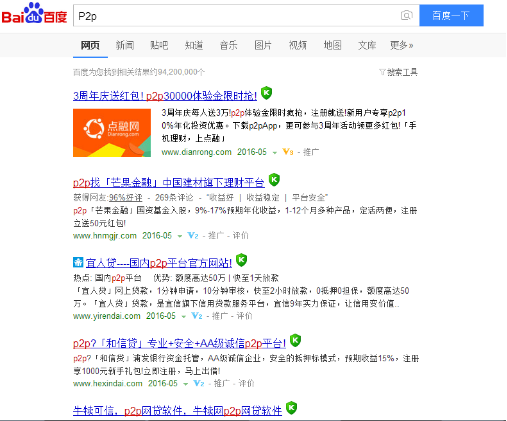Click the 点融网 orange ad thumbnail
Screen dimensions: 507x421
coord(112,133)
